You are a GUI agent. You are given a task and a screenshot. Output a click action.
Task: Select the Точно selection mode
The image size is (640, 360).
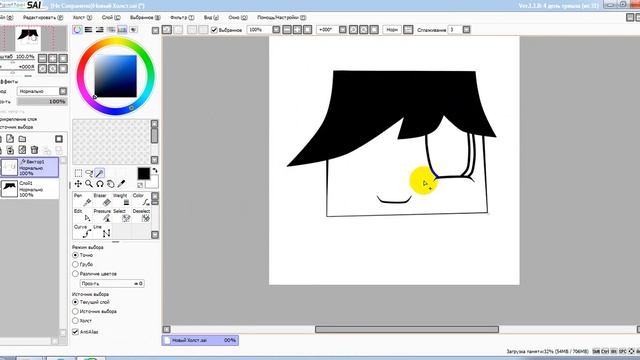[x=75, y=255]
